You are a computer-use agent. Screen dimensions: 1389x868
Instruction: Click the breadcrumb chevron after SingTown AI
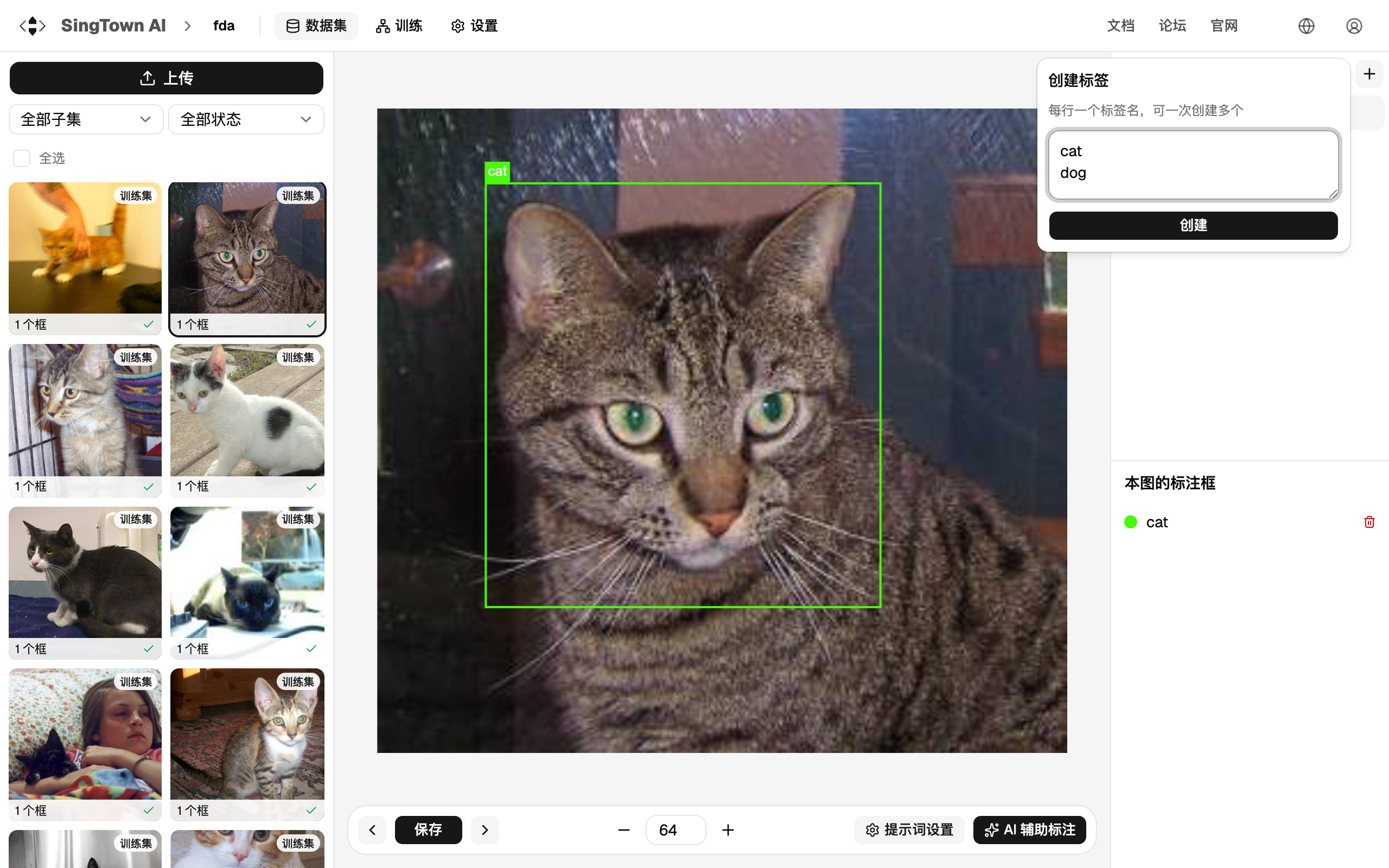(x=188, y=26)
